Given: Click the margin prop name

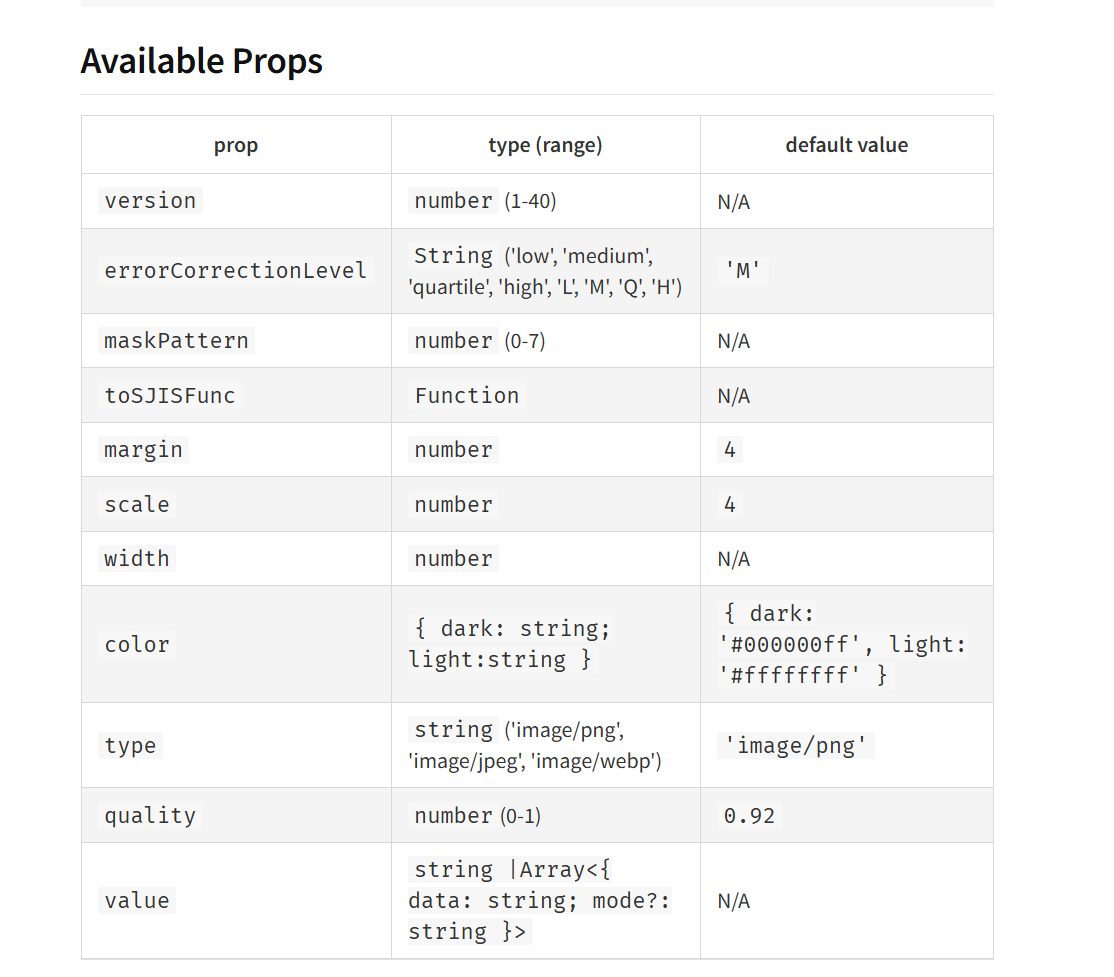Looking at the screenshot, I should [x=143, y=450].
